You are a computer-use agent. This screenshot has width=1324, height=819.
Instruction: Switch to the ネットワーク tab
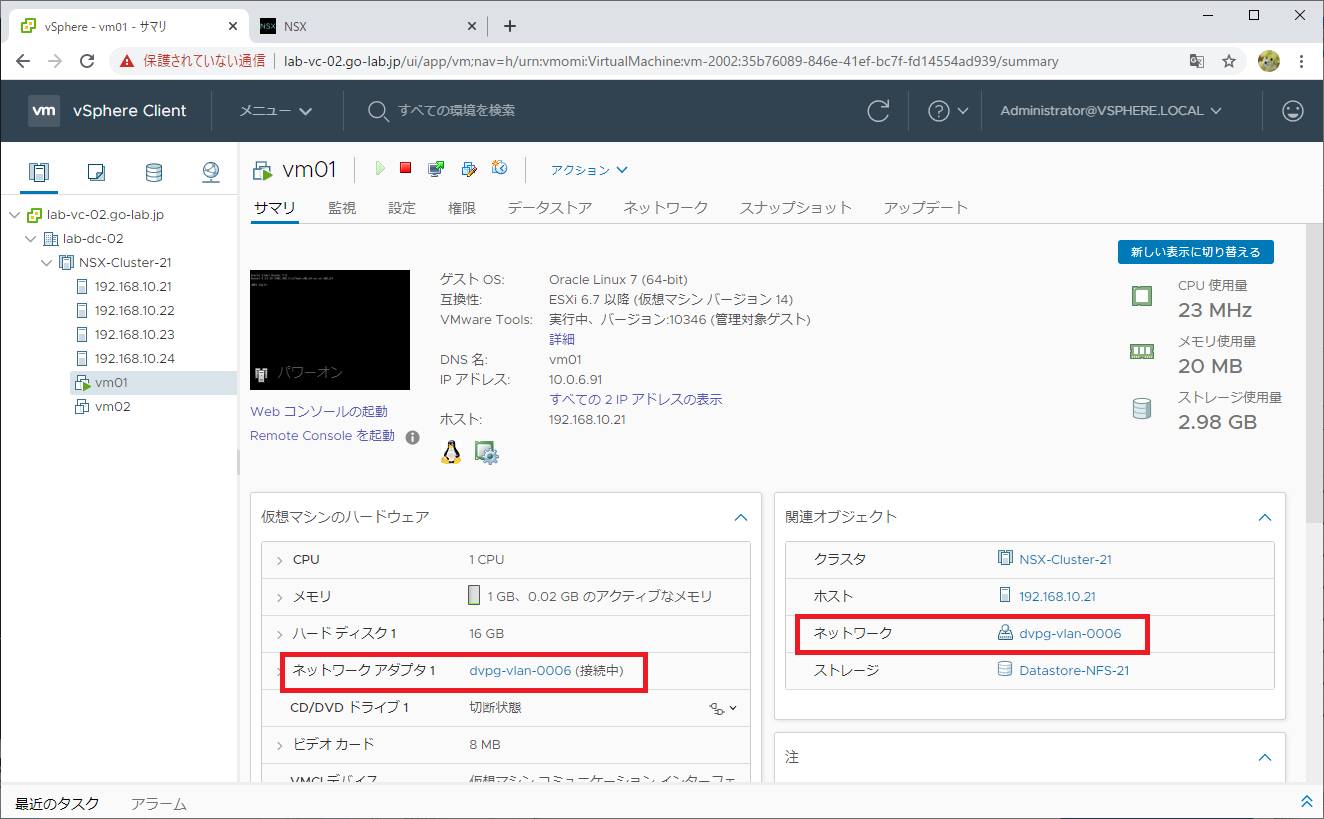(x=666, y=208)
